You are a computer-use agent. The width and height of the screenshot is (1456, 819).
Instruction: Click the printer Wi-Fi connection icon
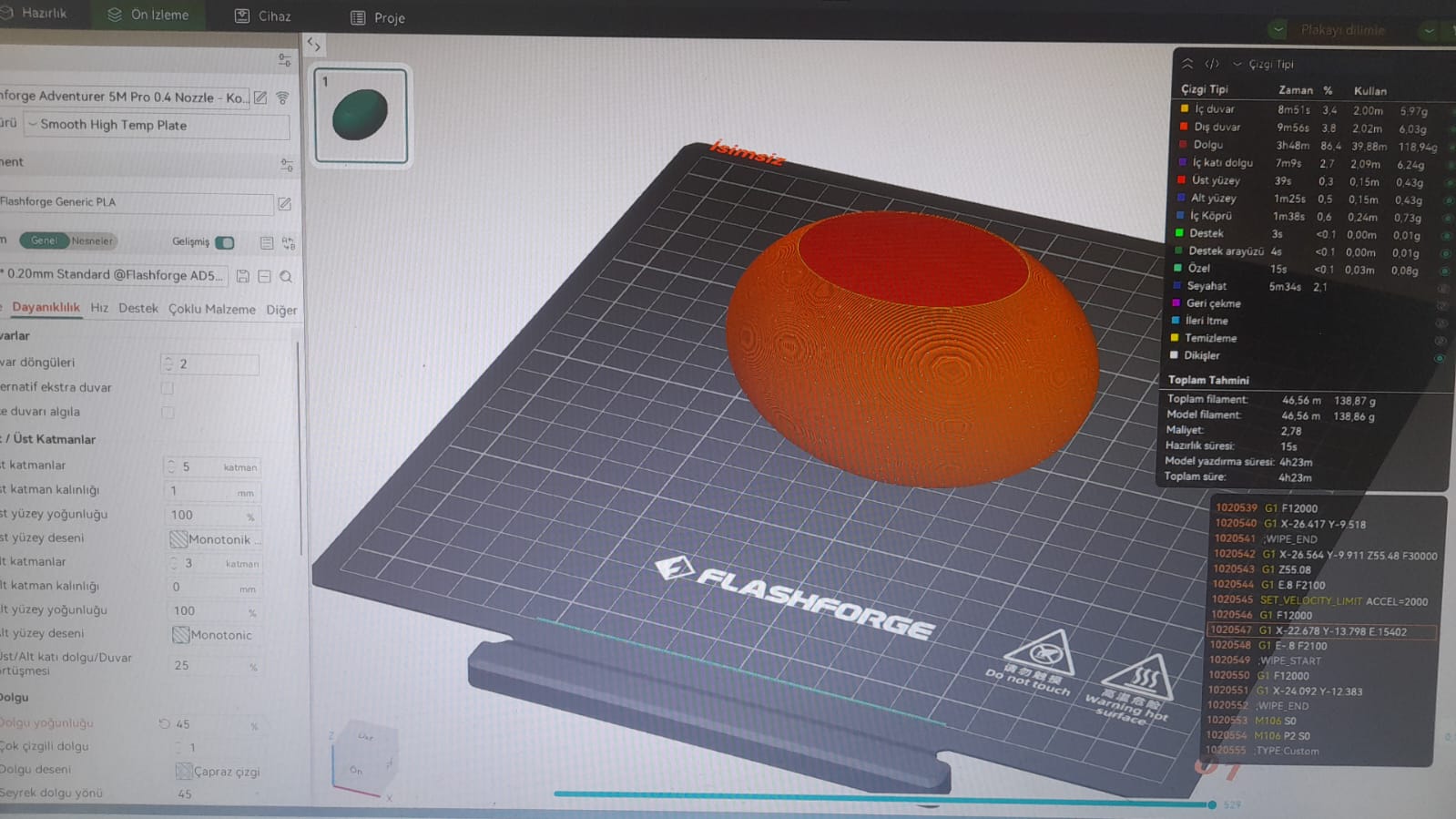(x=283, y=97)
